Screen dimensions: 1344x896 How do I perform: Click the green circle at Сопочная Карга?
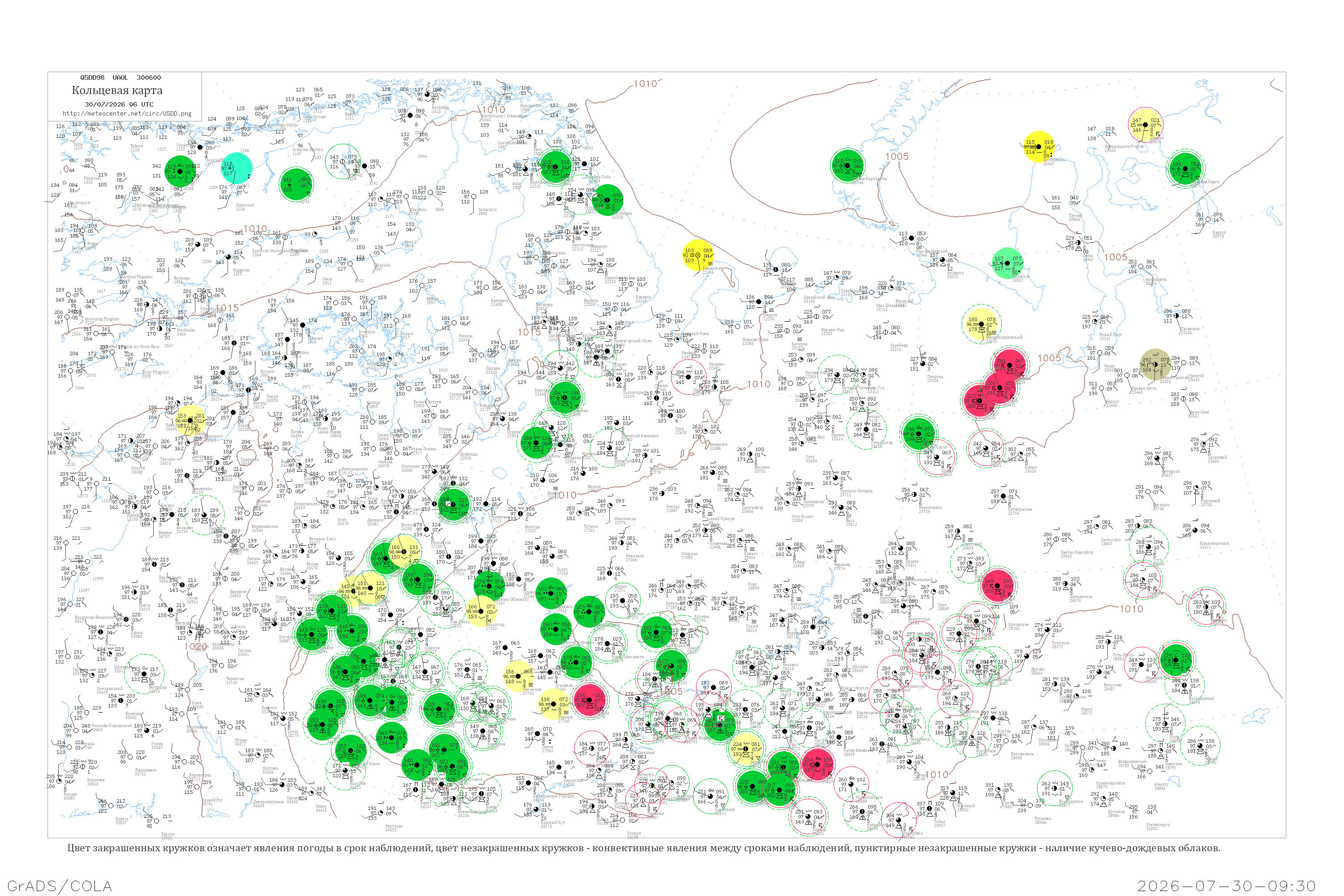coord(1185,169)
